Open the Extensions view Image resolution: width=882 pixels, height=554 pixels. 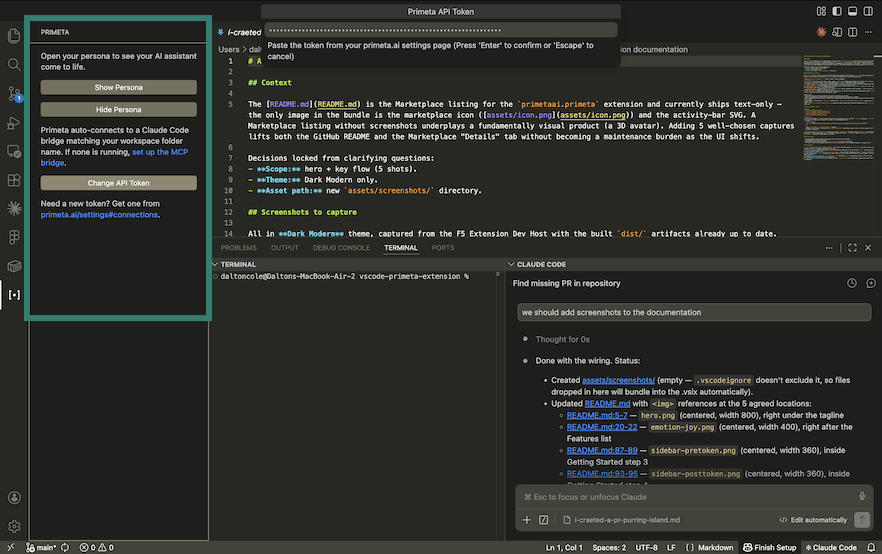coord(14,180)
